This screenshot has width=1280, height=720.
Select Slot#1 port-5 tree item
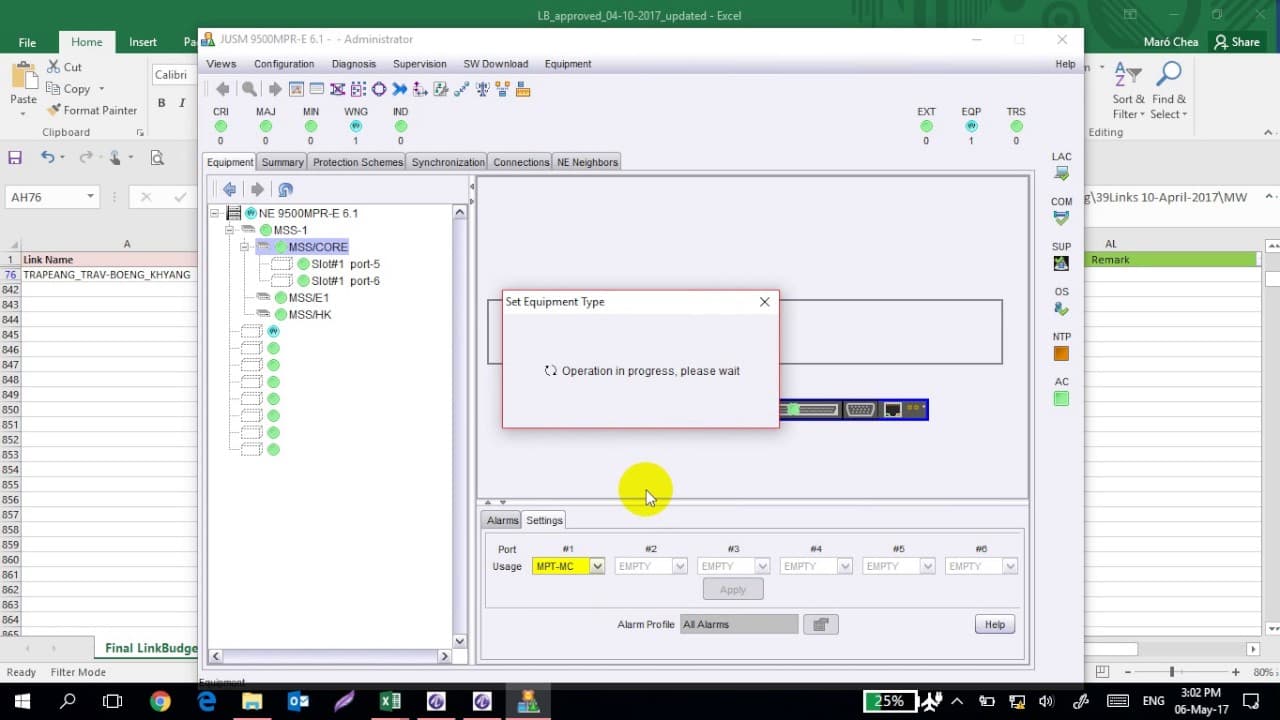pyautogui.click(x=345, y=264)
